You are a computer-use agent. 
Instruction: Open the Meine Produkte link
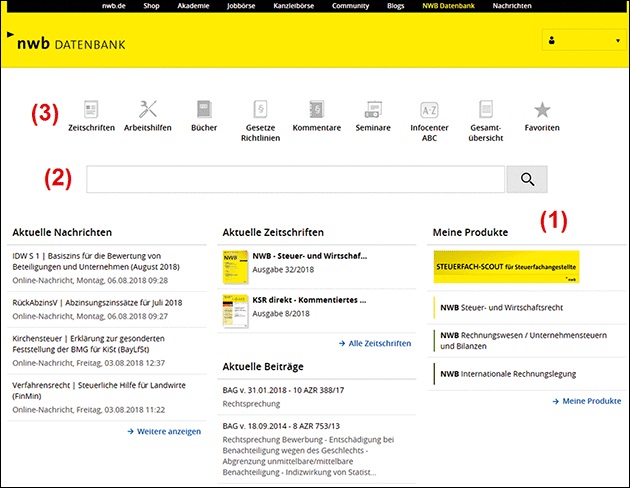(x=585, y=400)
